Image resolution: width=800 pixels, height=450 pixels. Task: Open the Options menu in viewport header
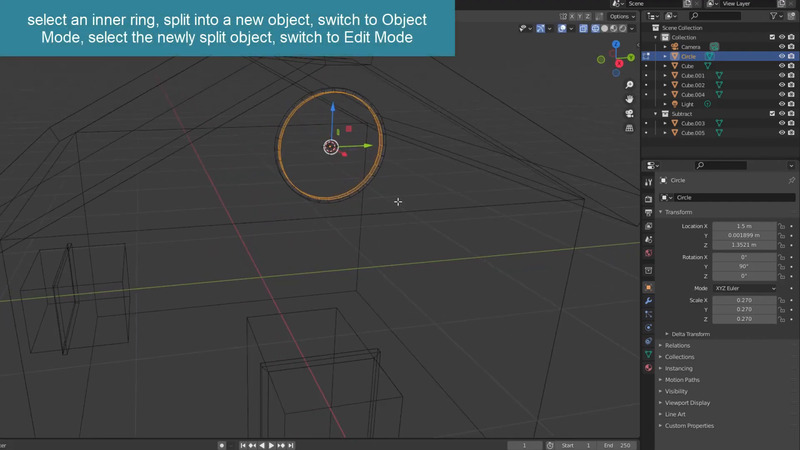[620, 16]
